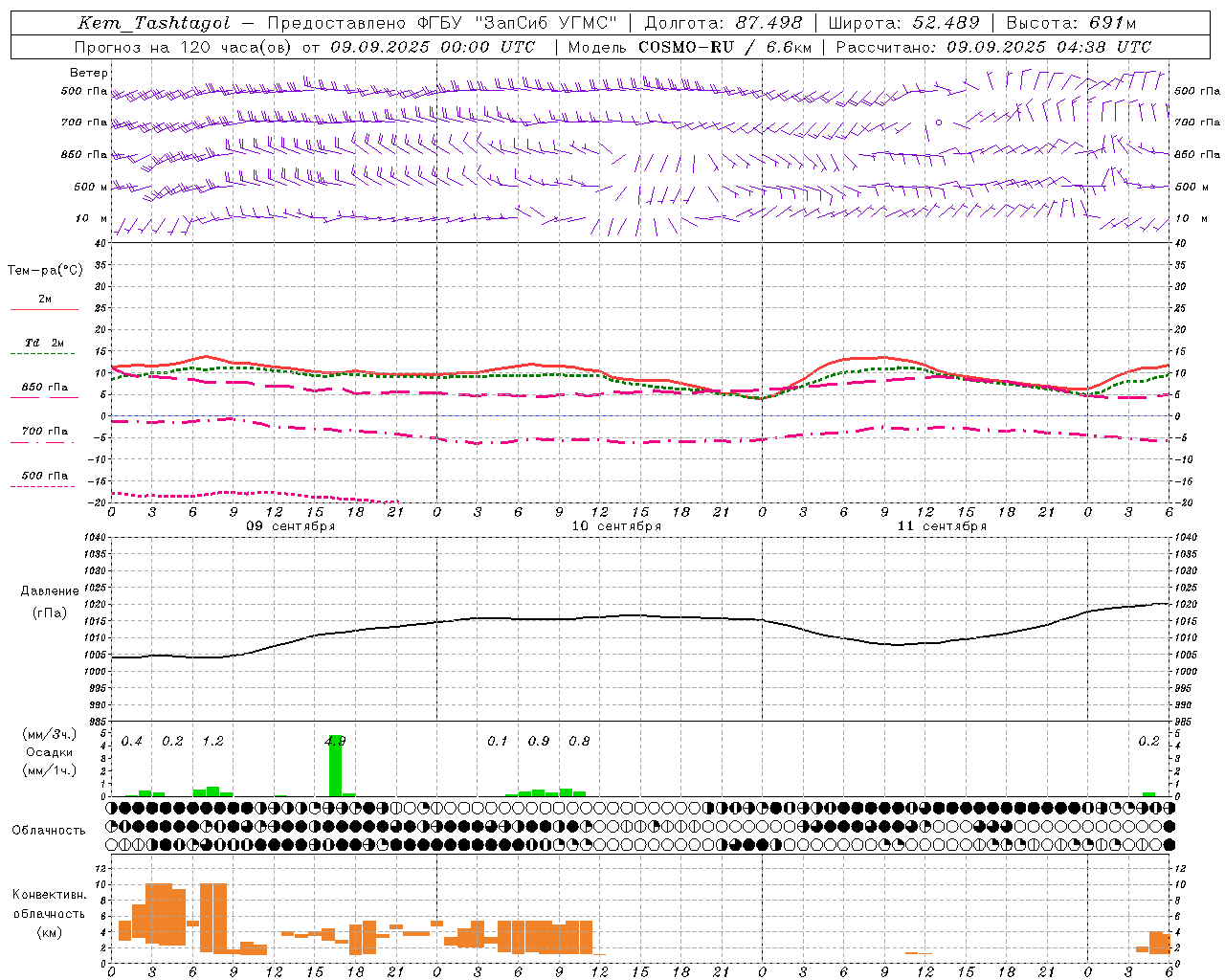Viewport: 1225px width, 980px height.
Task: Click the 0.8 precipitation value
Action: 579,741
